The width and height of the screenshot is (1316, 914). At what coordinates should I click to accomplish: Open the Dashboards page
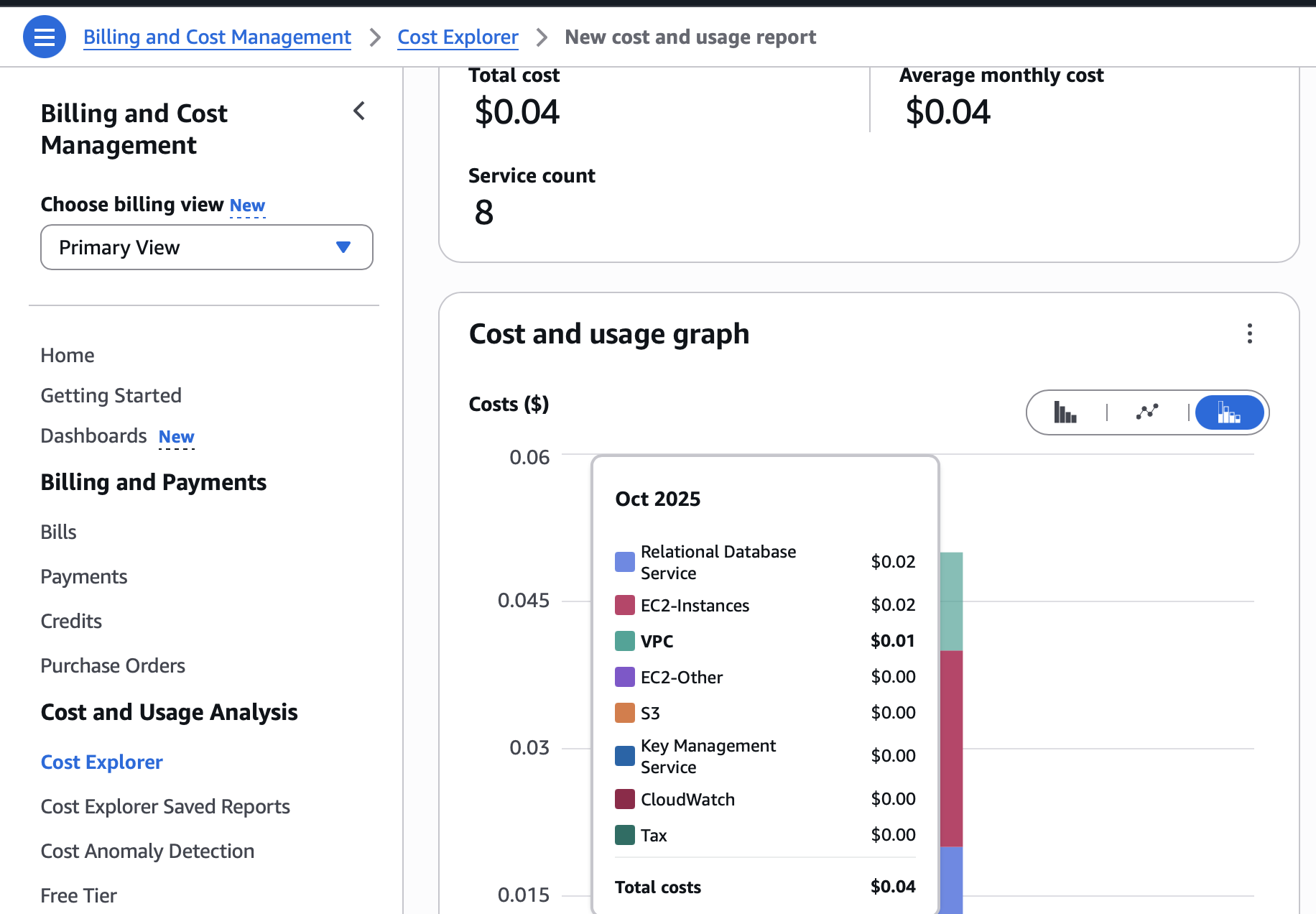(93, 435)
